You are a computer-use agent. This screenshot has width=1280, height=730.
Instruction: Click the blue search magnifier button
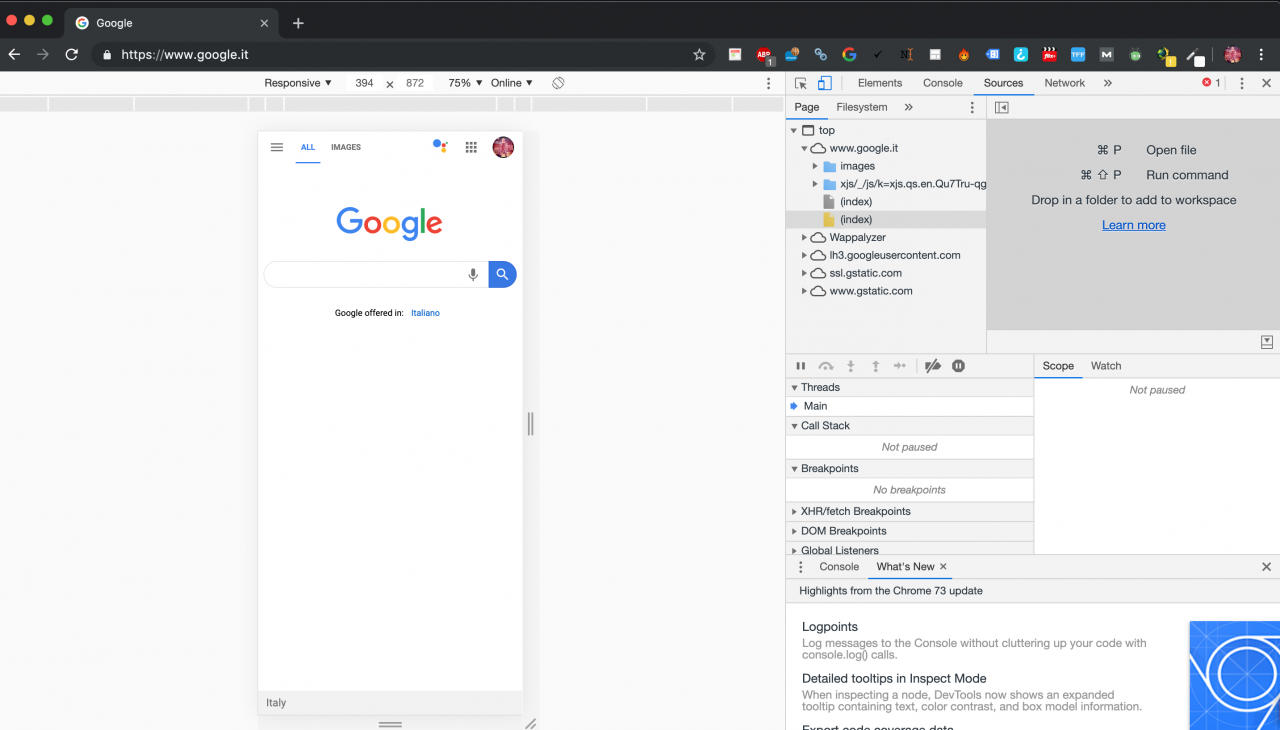[x=502, y=274]
